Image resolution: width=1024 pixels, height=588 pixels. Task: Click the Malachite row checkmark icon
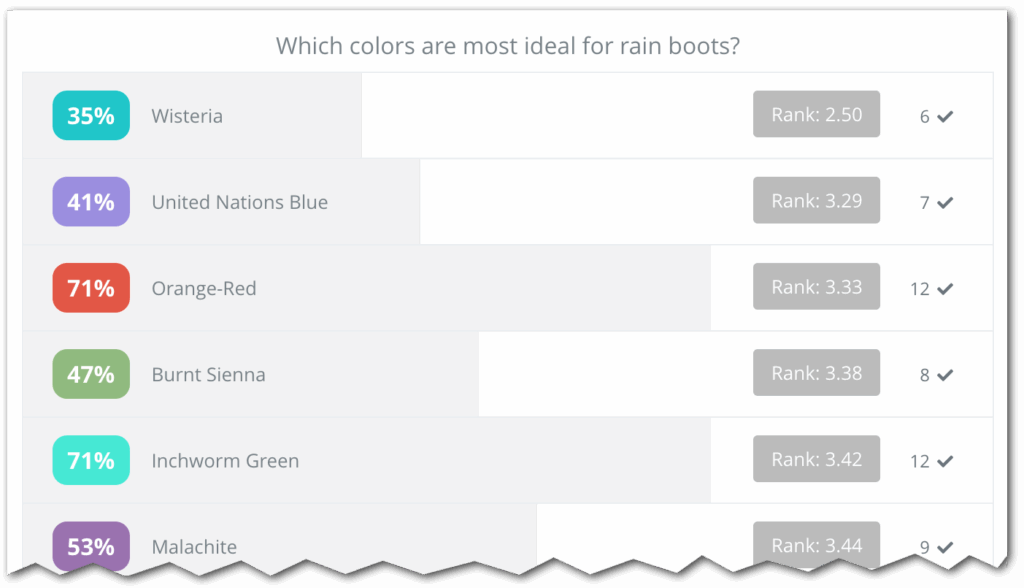(x=945, y=547)
